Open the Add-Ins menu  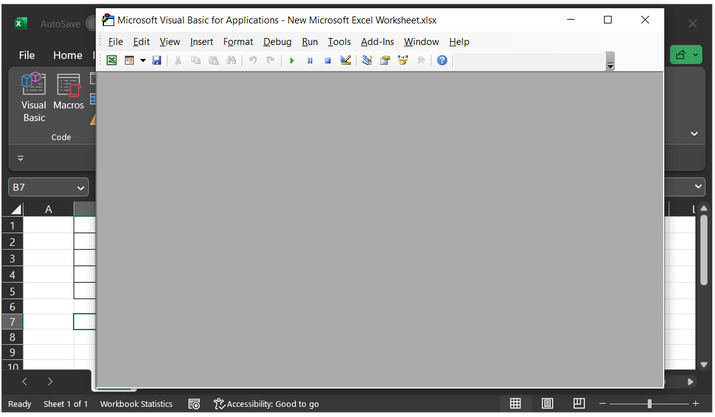[x=377, y=42]
